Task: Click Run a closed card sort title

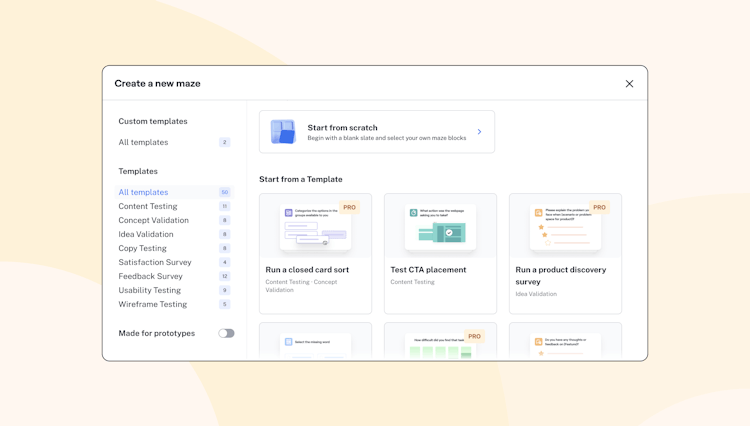Action: click(307, 270)
